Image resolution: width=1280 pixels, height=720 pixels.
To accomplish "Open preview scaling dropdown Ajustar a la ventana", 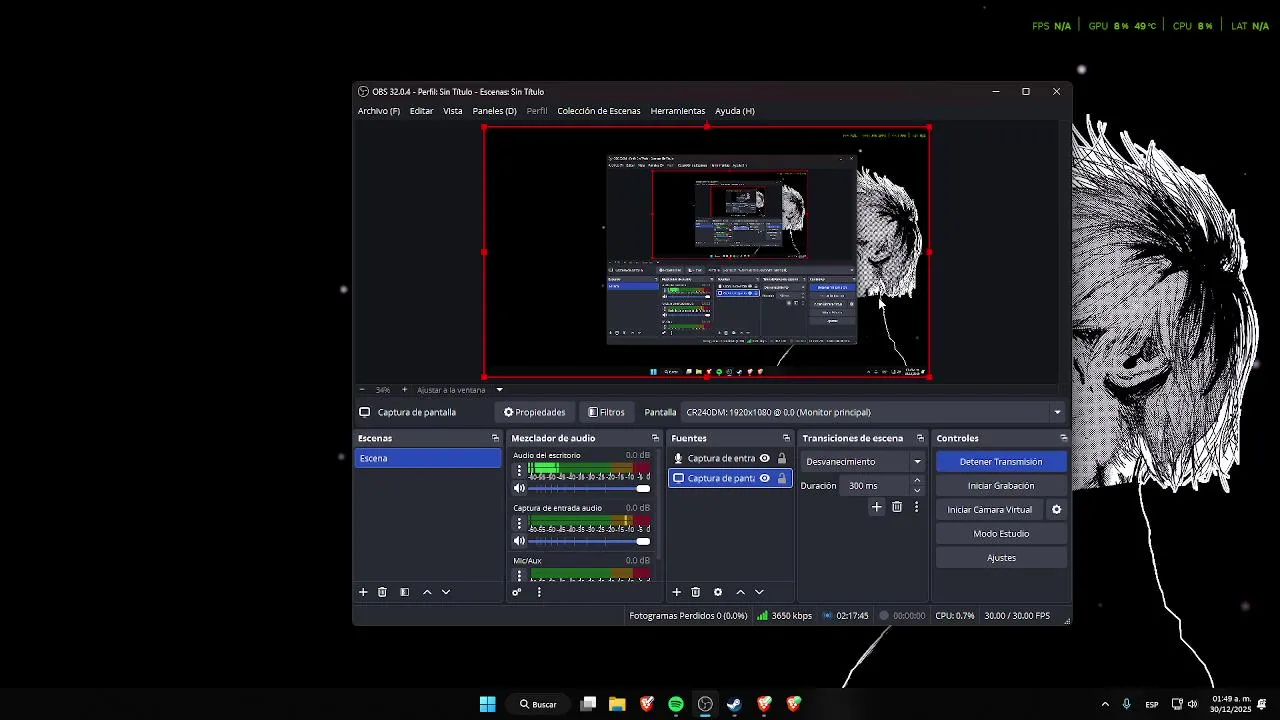I will (x=460, y=390).
